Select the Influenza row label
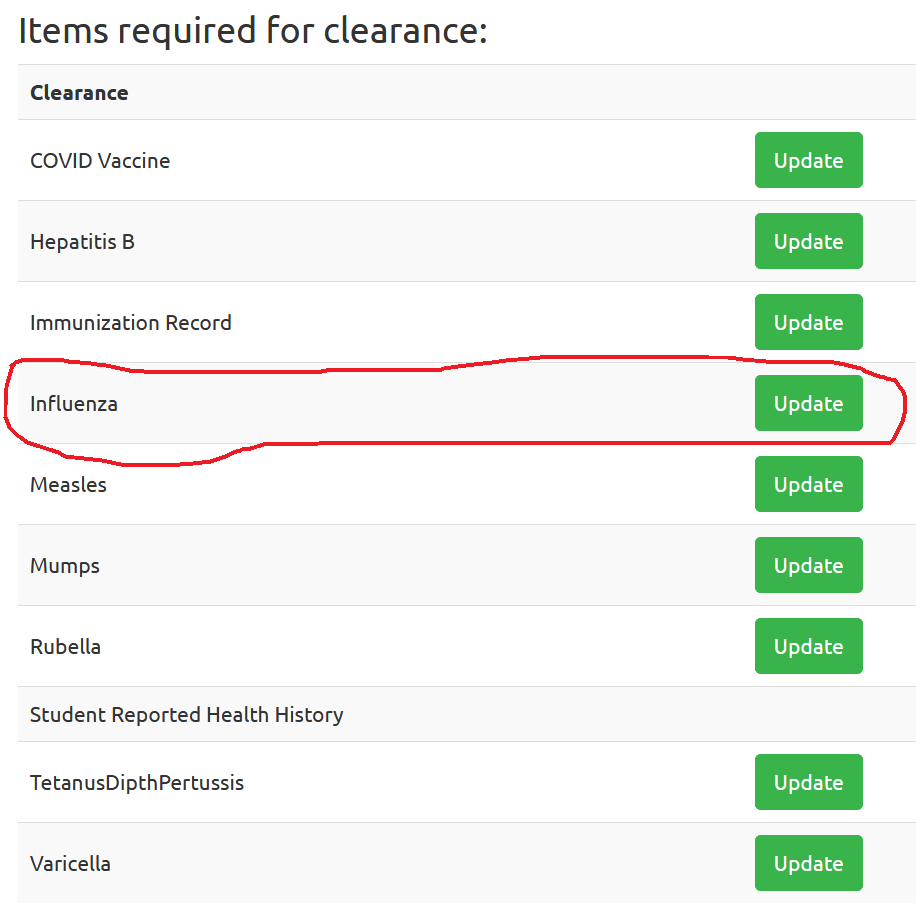Image resolution: width=916 pixels, height=910 pixels. coord(74,404)
